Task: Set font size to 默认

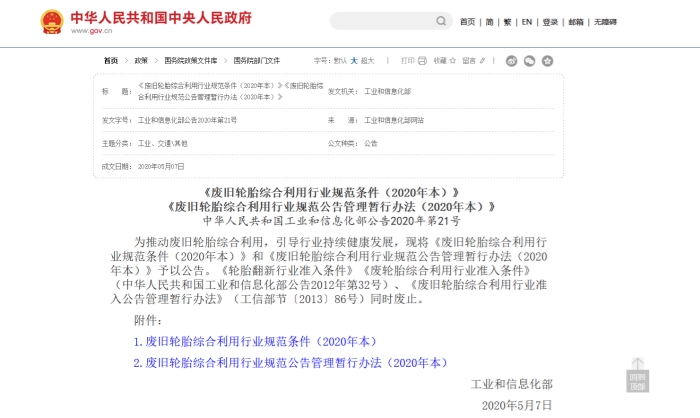Action: click(340, 61)
